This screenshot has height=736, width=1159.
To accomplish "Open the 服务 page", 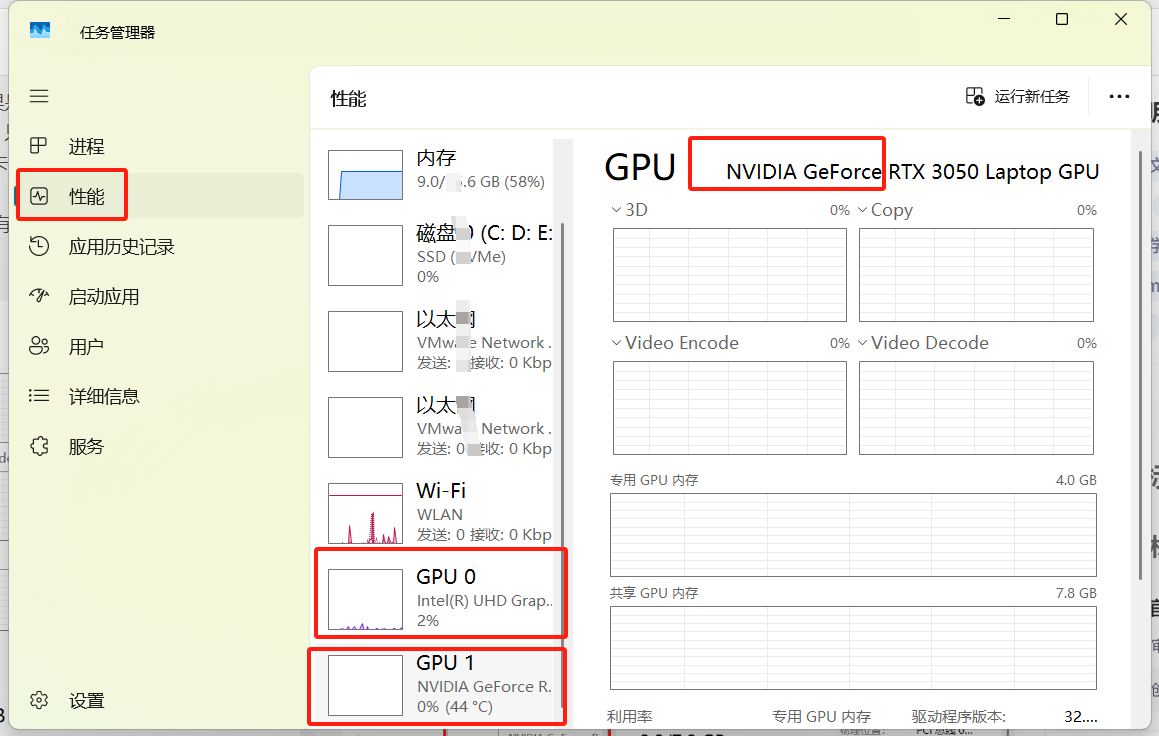I will [159, 446].
